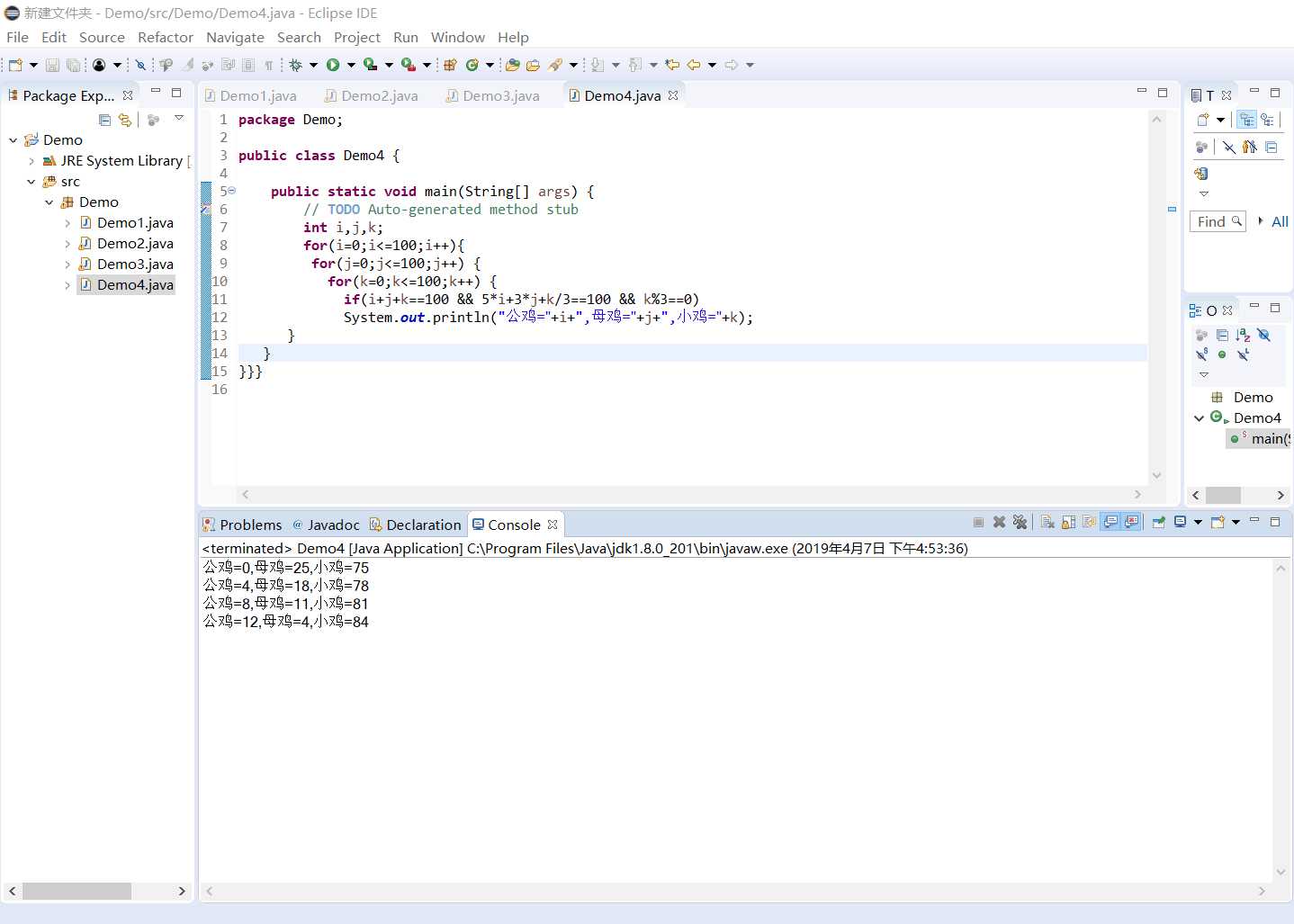1294x924 pixels.
Task: Open New Task dropdown in Task List
Action: tap(1221, 120)
